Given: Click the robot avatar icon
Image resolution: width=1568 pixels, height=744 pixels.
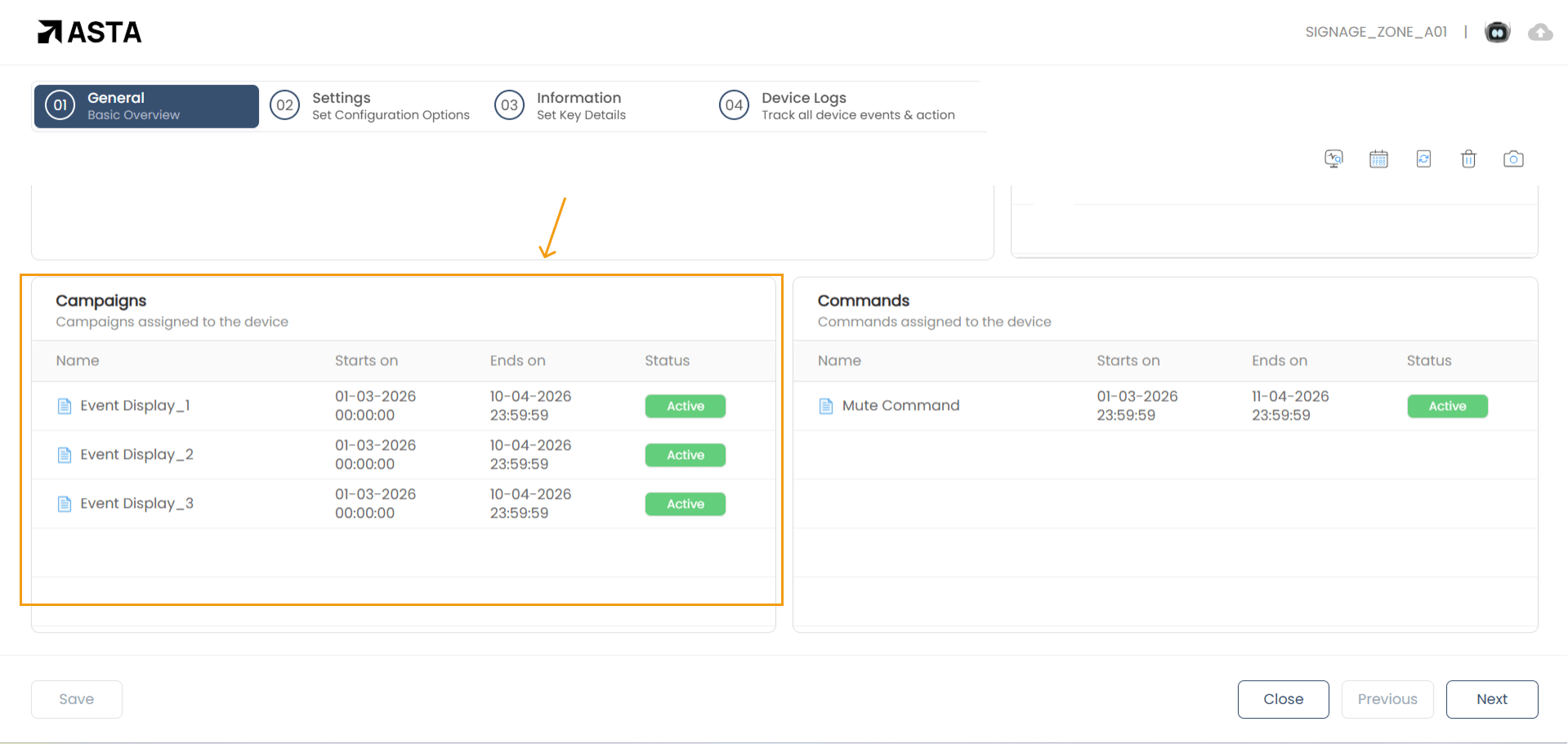Looking at the screenshot, I should click(x=1497, y=32).
